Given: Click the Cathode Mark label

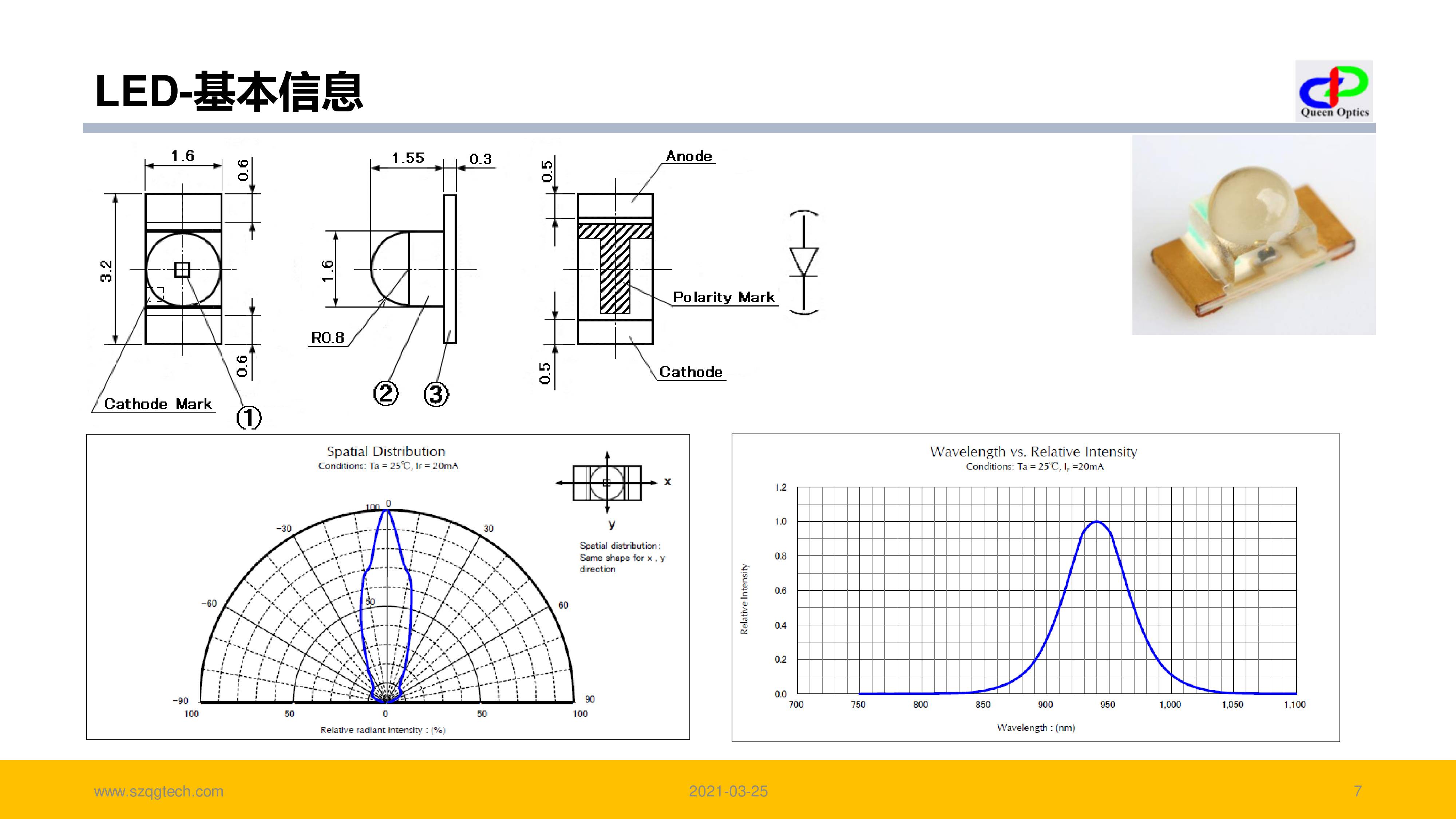Looking at the screenshot, I should coord(158,404).
